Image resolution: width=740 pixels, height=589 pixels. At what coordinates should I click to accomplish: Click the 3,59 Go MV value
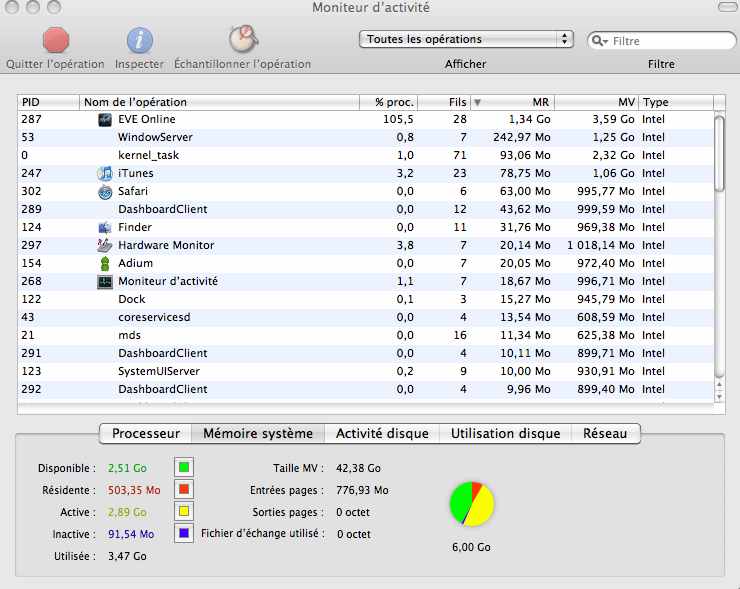(x=613, y=119)
